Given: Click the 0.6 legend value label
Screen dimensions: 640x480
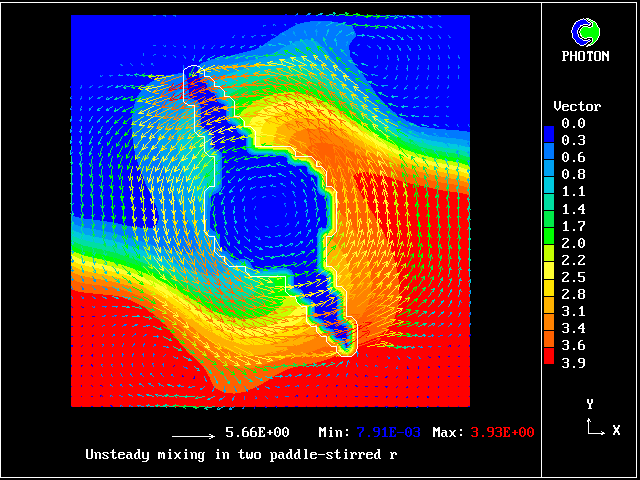Looking at the screenshot, I should 573,157.
